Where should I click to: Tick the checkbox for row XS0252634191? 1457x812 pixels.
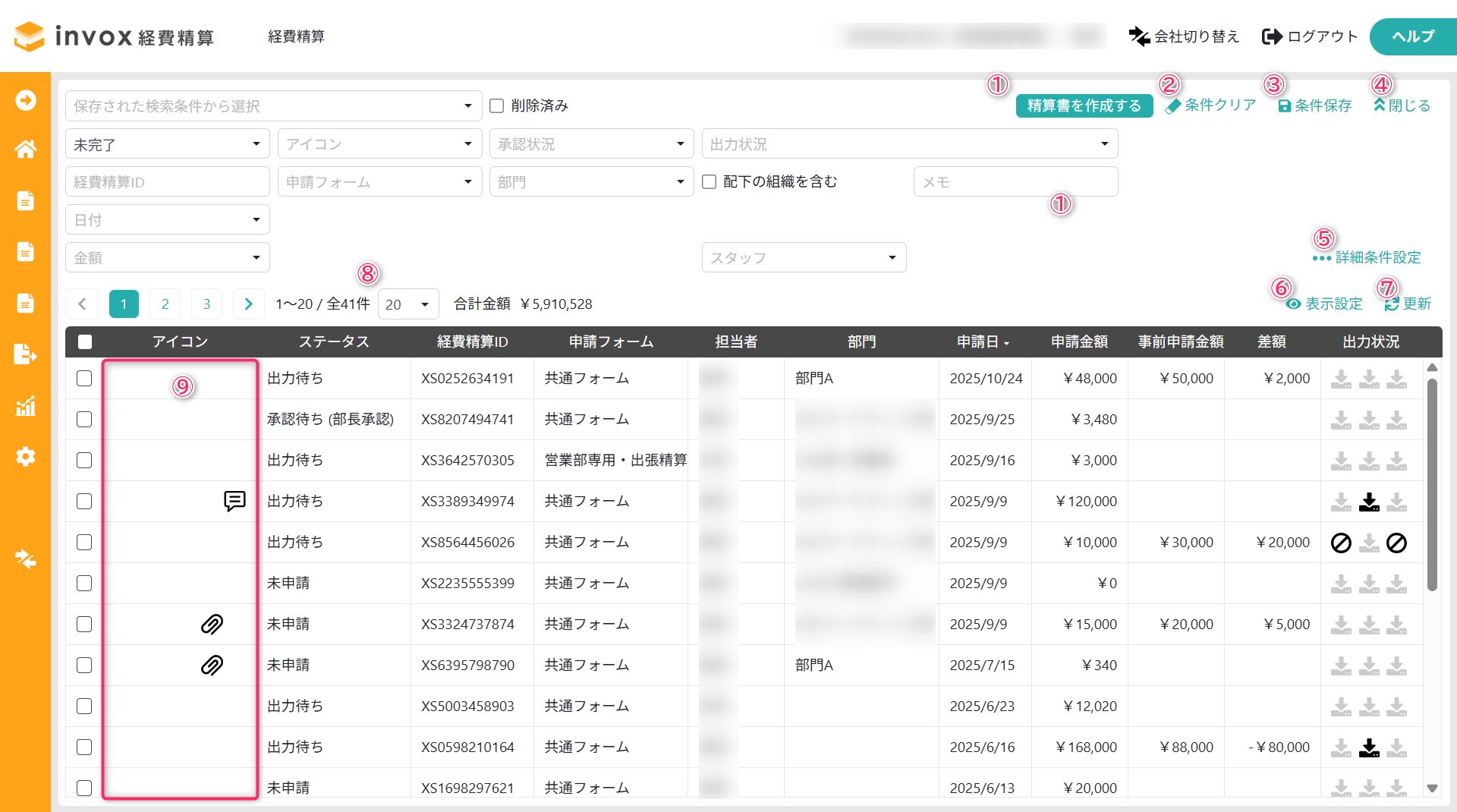[x=84, y=378]
